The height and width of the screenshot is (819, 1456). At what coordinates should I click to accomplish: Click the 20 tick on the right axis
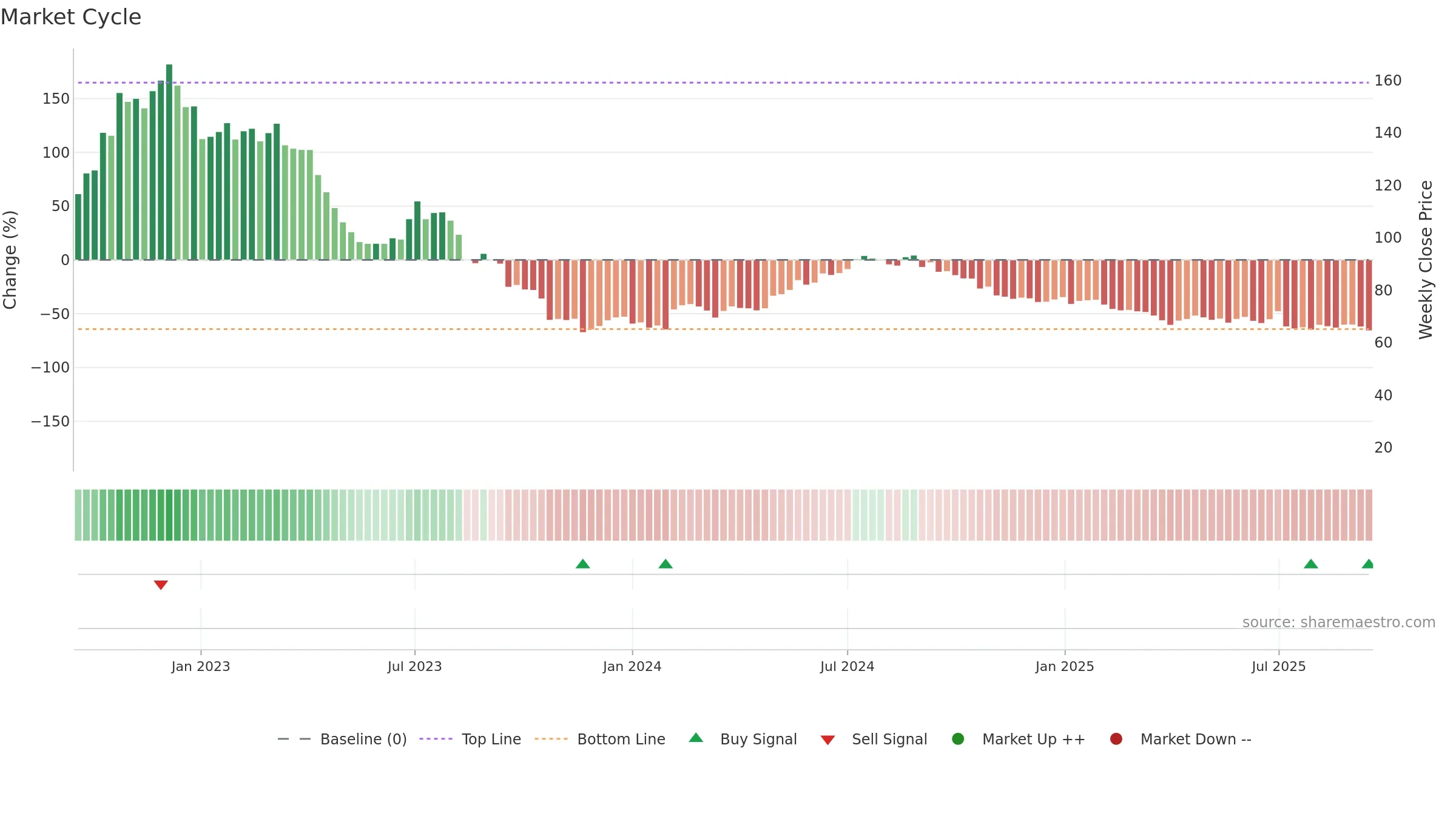point(1383,447)
